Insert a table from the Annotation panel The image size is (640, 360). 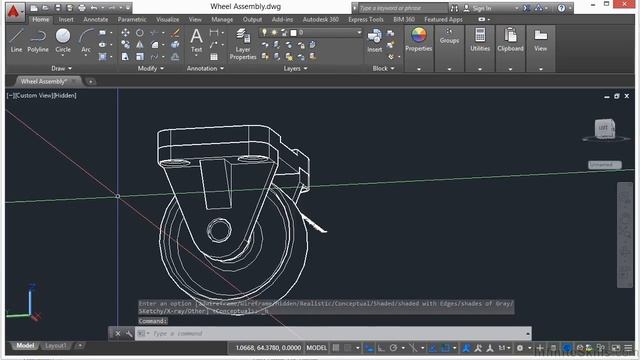[213, 57]
